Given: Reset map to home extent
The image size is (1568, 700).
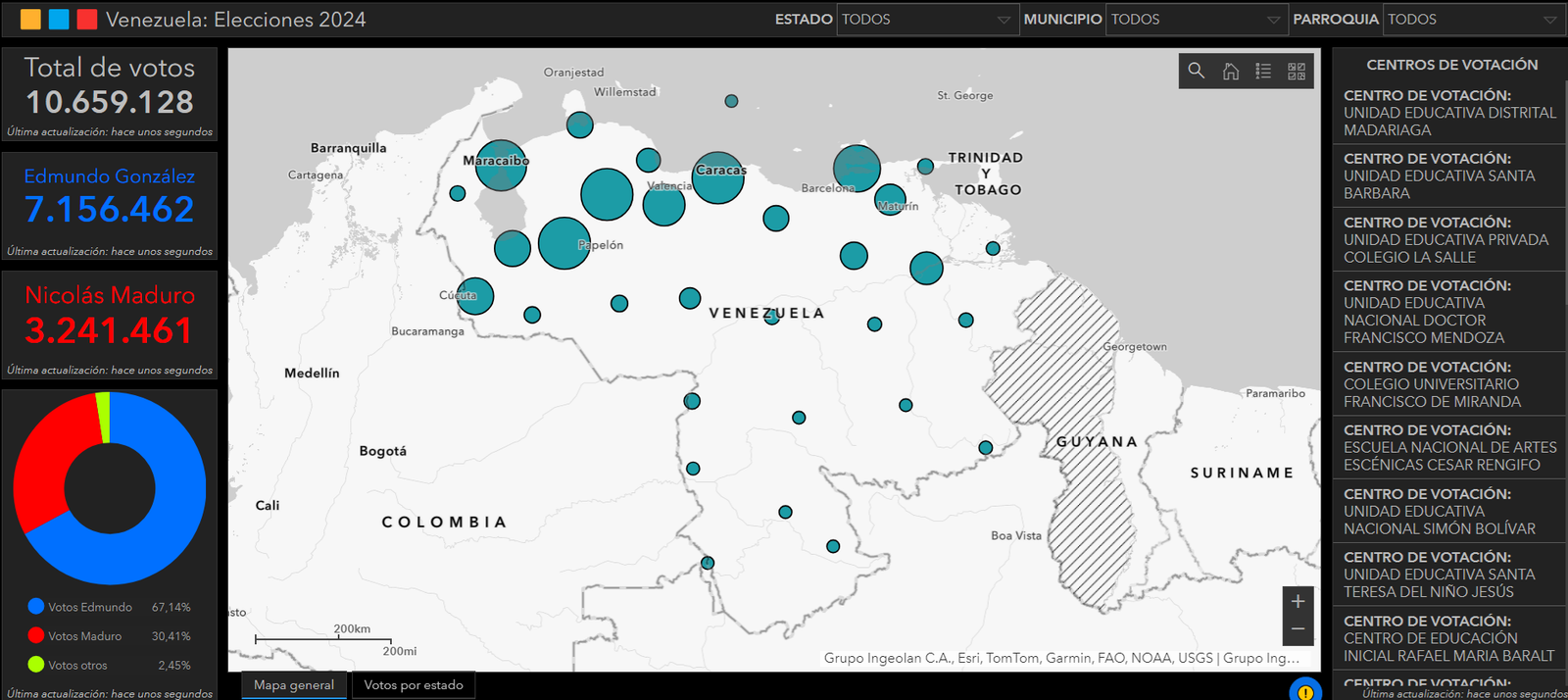Looking at the screenshot, I should (1231, 71).
